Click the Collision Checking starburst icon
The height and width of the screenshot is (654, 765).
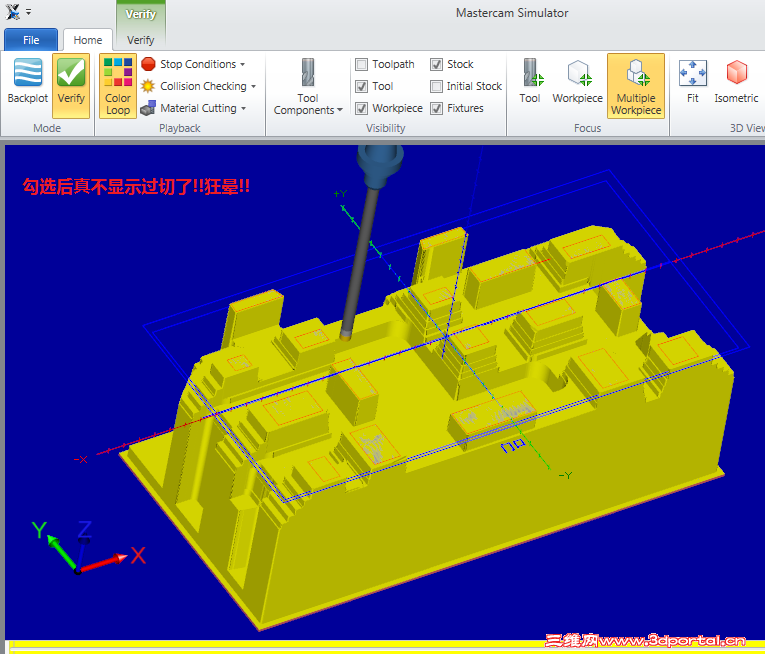point(148,86)
